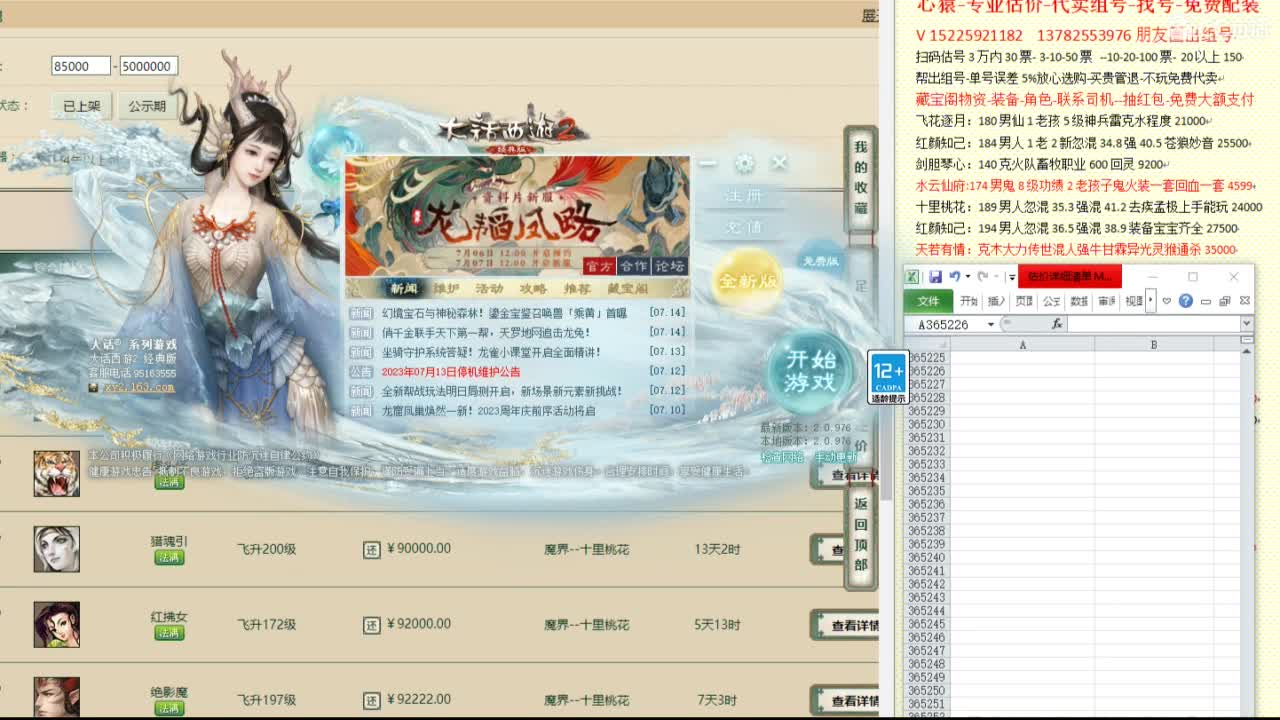Open Excel 审阅 Review tab
This screenshot has width=1280, height=720.
click(x=1106, y=300)
